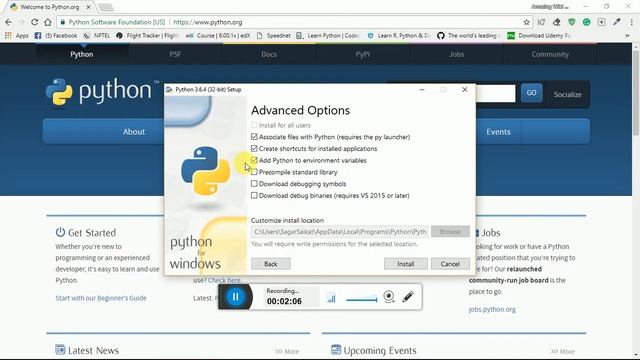Cancel the Python setup
The image size is (640, 360).
tap(450, 264)
